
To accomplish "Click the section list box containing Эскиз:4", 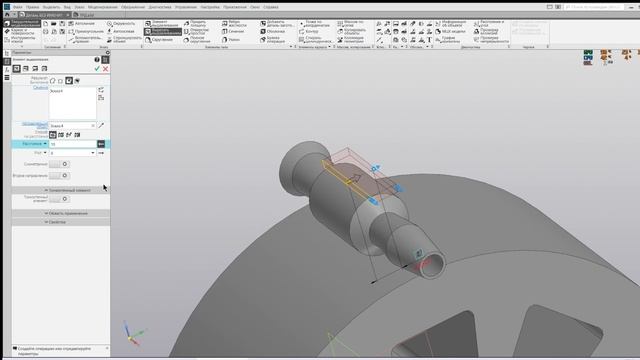I will [73, 103].
